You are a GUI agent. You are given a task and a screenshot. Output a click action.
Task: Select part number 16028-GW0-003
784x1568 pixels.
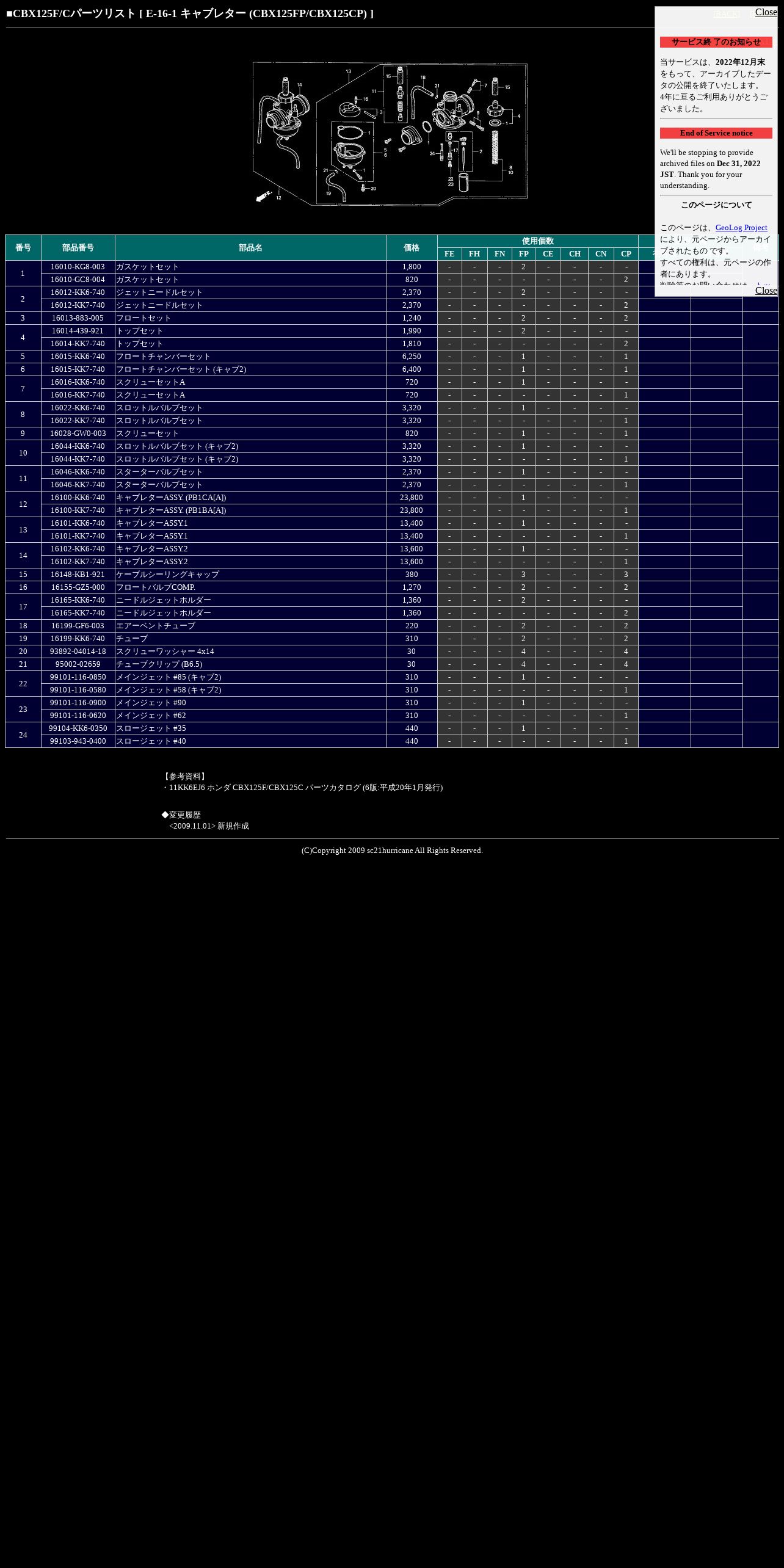[78, 434]
